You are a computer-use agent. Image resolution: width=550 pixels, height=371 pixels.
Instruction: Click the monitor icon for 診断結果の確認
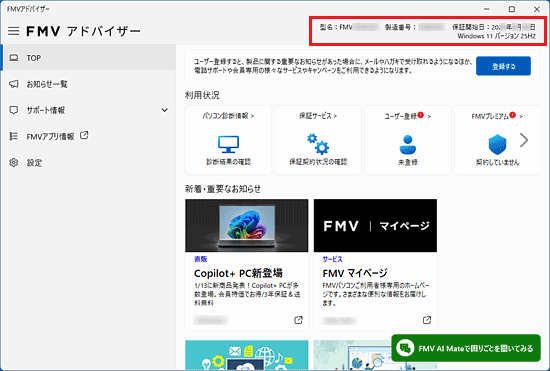228,144
